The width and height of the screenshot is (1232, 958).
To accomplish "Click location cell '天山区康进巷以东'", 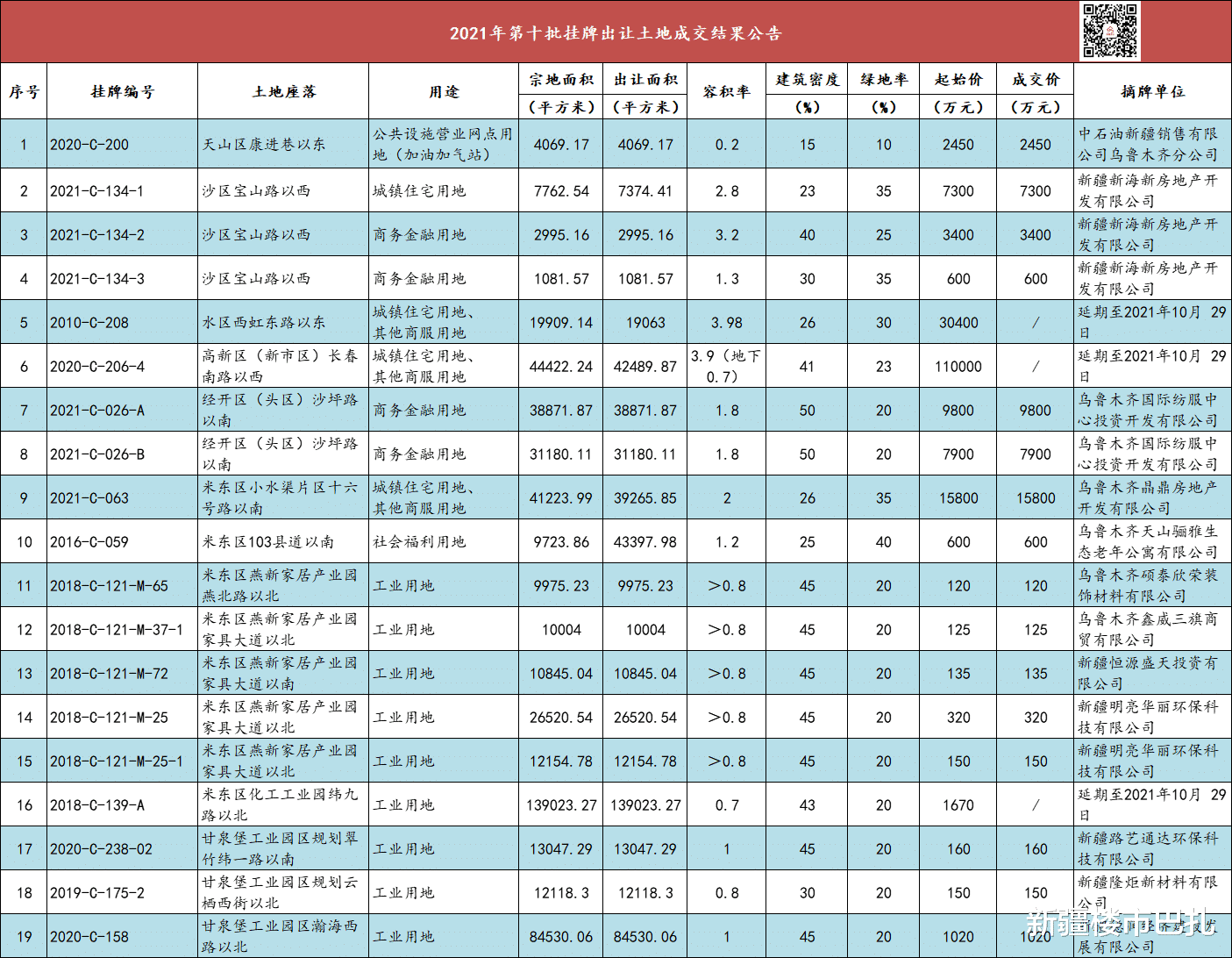I will (x=283, y=145).
